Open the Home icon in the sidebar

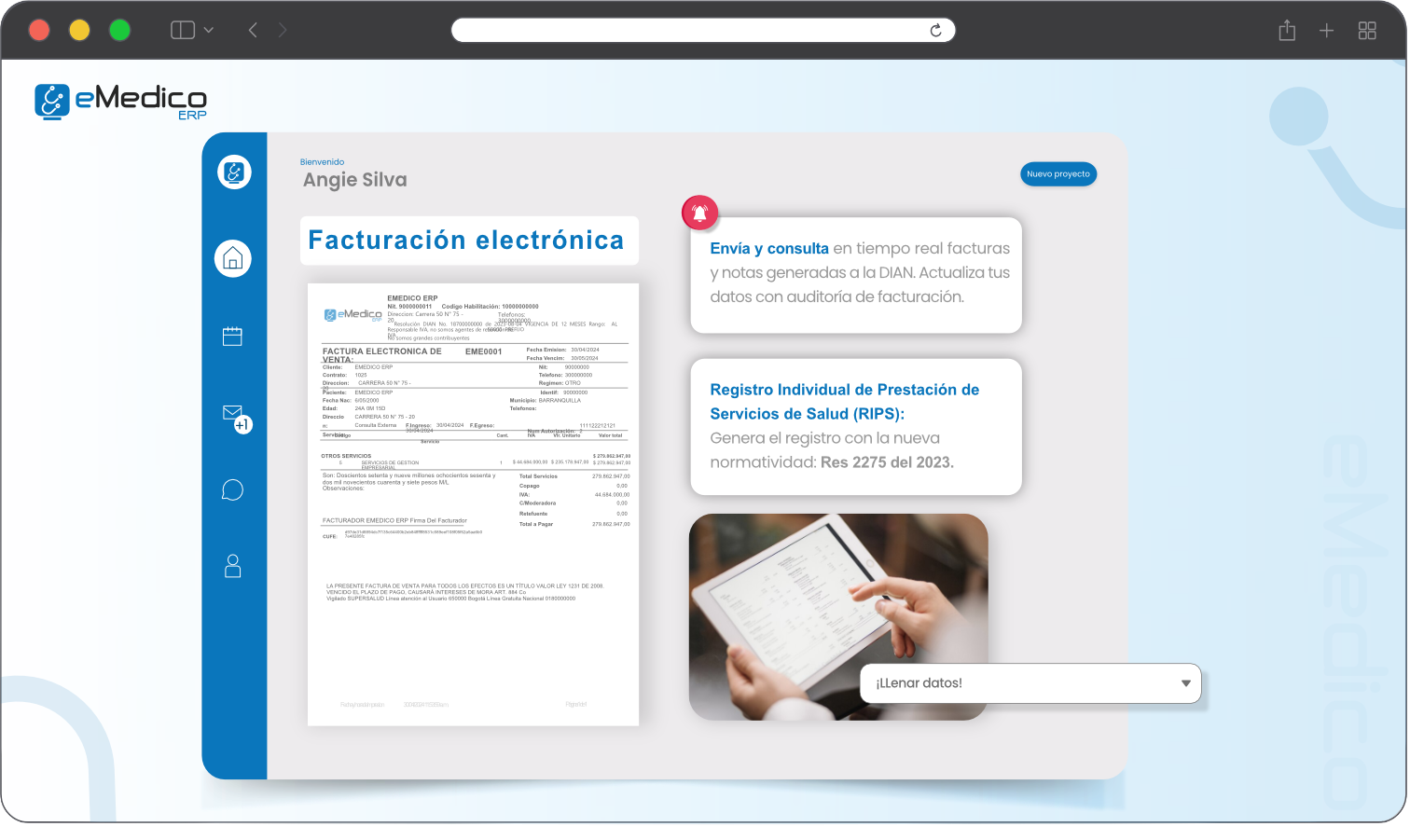tap(233, 258)
